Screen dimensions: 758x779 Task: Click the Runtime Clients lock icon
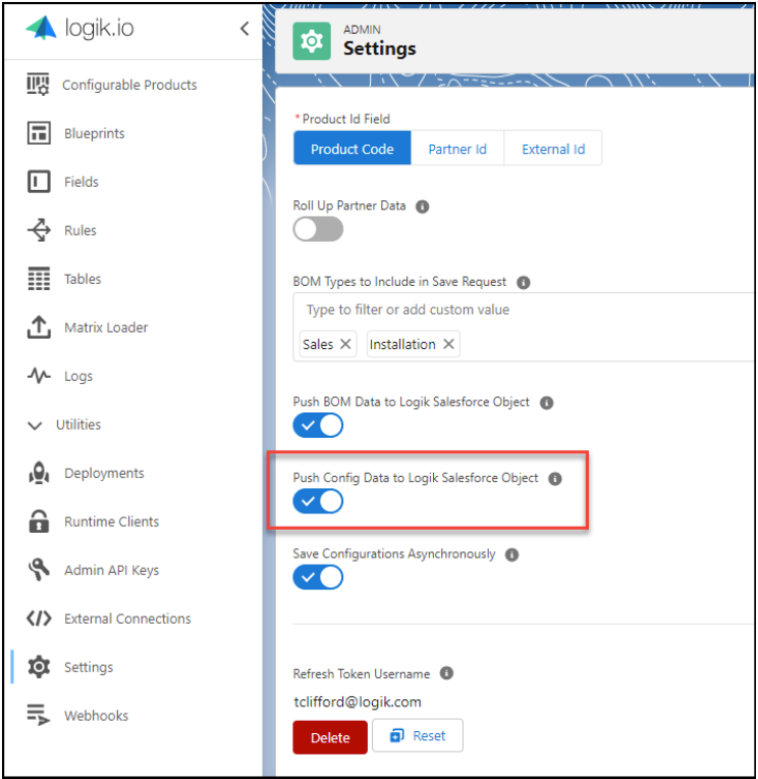(39, 521)
